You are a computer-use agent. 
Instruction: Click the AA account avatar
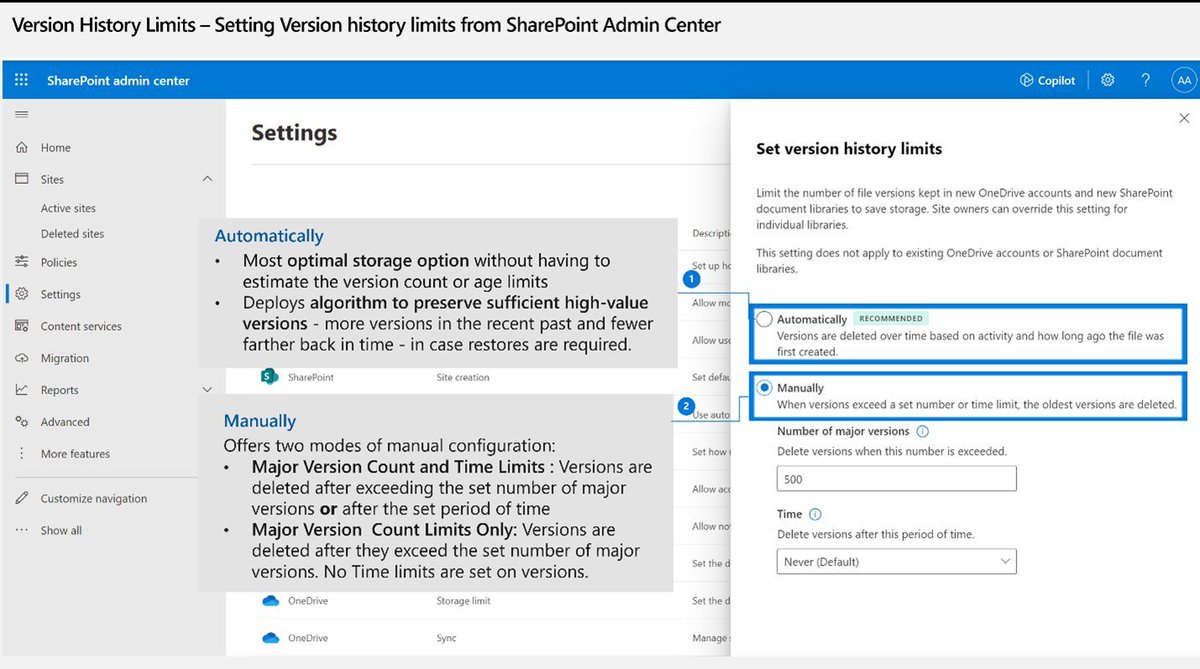pyautogui.click(x=1184, y=80)
